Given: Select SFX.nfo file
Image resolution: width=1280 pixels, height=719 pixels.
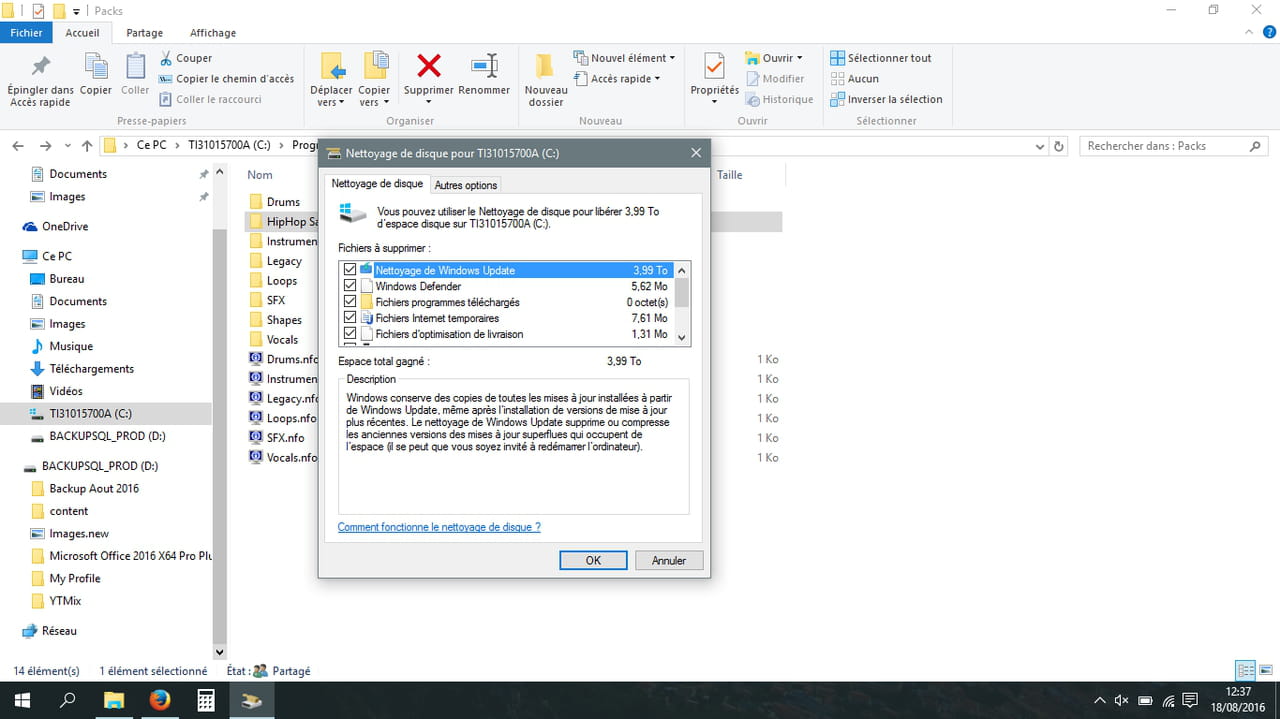Looking at the screenshot, I should point(285,438).
